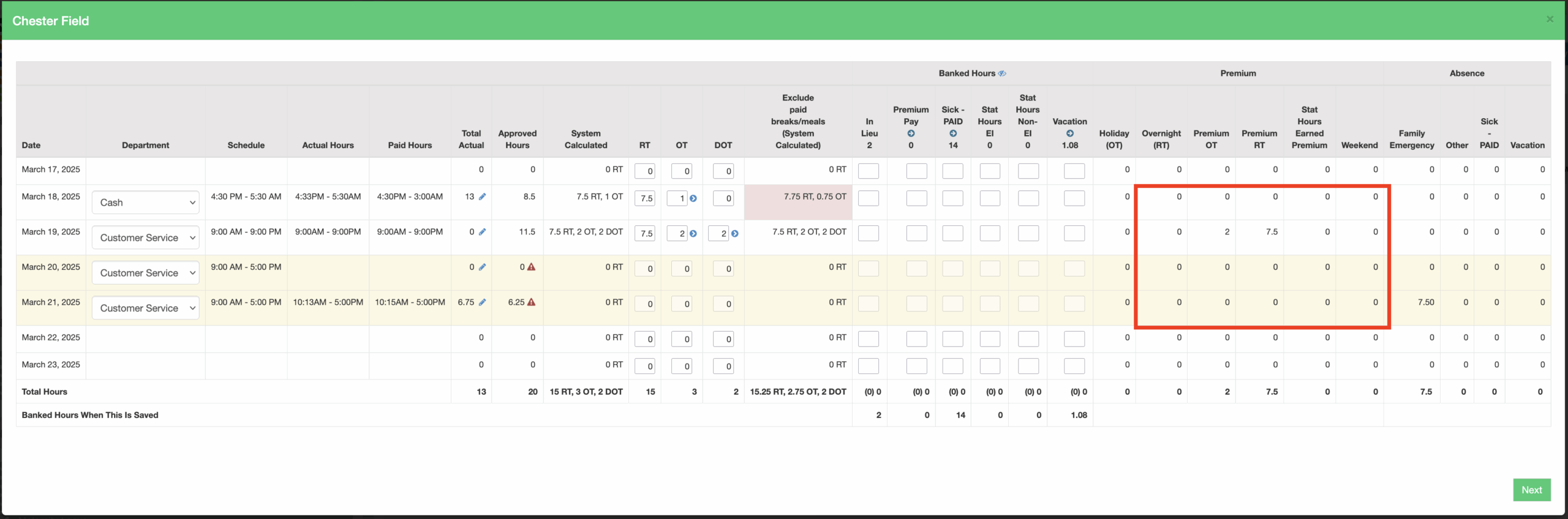This screenshot has width=1568, height=519.
Task: Click RT input field for March 18
Action: (645, 199)
